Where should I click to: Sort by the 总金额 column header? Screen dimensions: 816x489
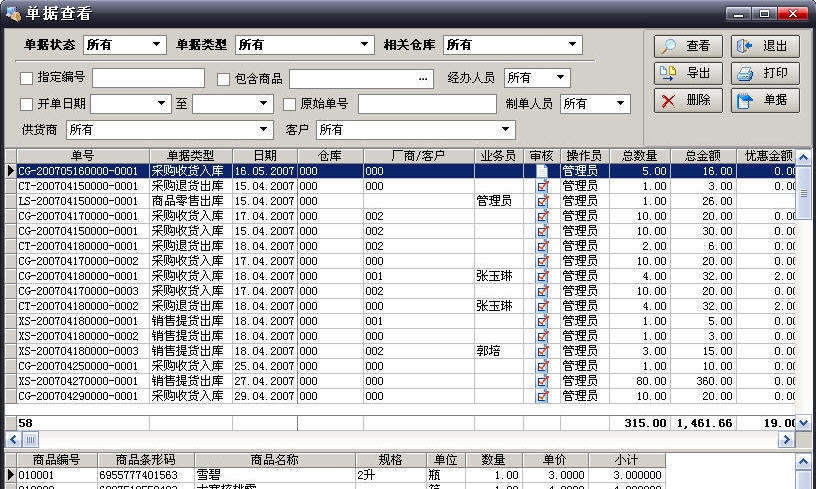[702, 155]
